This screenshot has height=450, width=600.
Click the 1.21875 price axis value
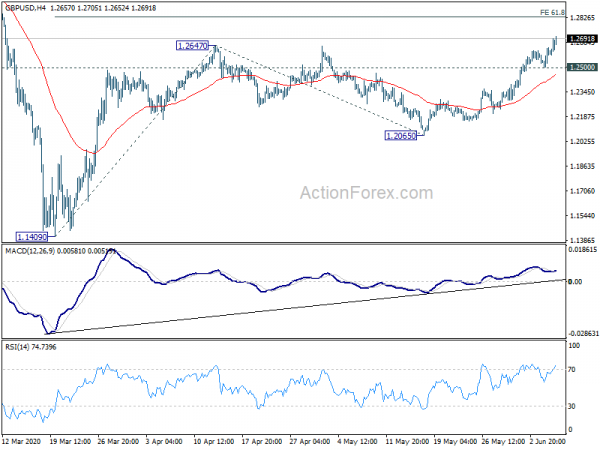coord(582,117)
